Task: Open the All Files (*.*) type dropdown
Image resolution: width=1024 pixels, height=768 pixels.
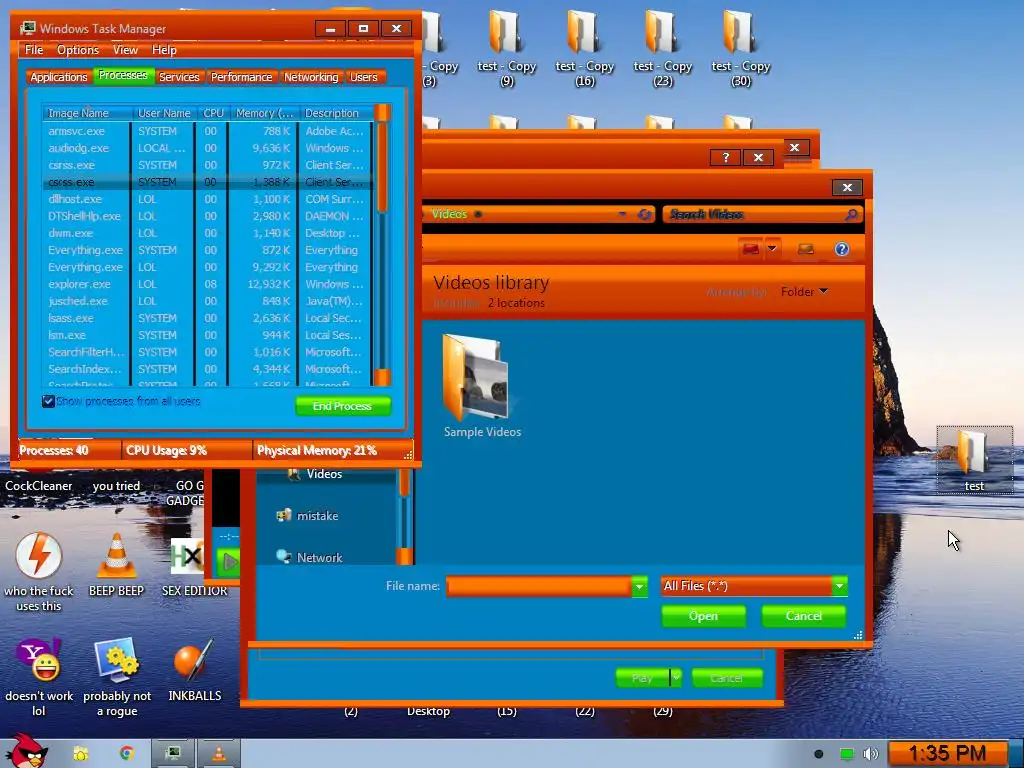Action: point(754,586)
